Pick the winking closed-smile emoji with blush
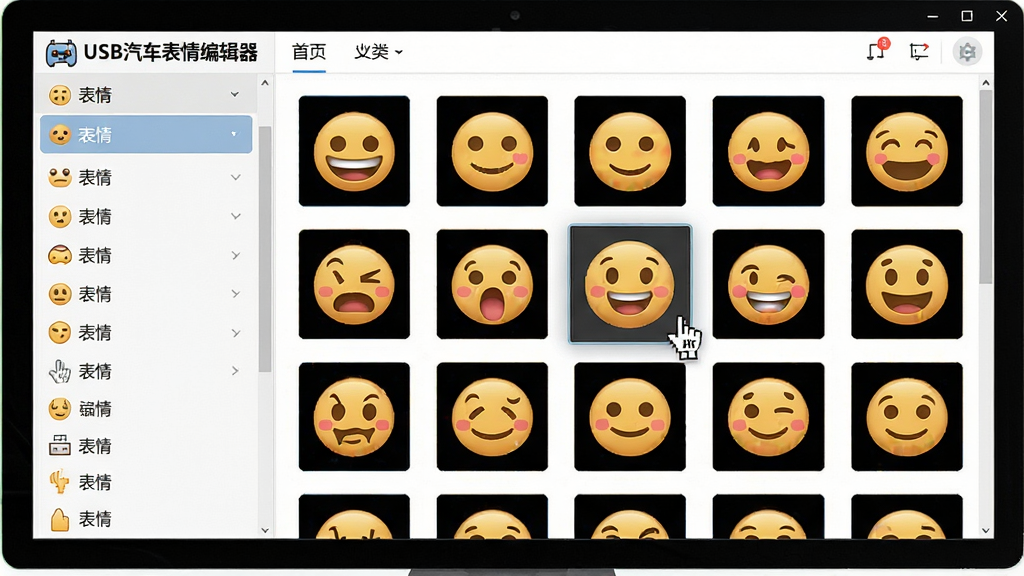1024x576 pixels. 768,417
